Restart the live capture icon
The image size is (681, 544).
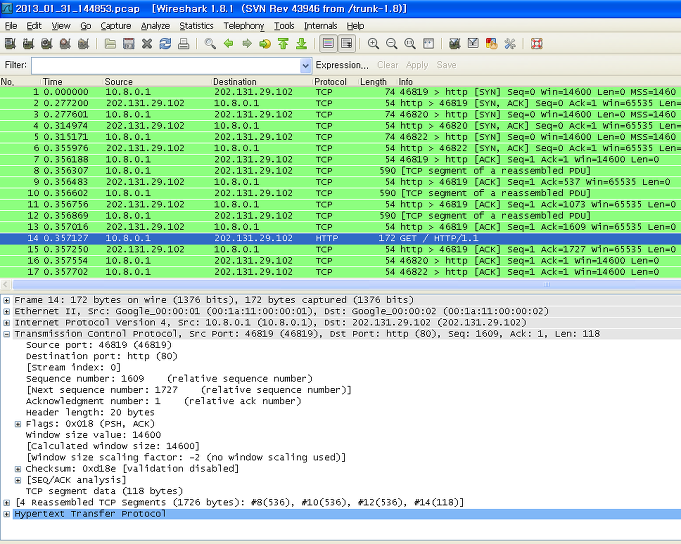83,43
